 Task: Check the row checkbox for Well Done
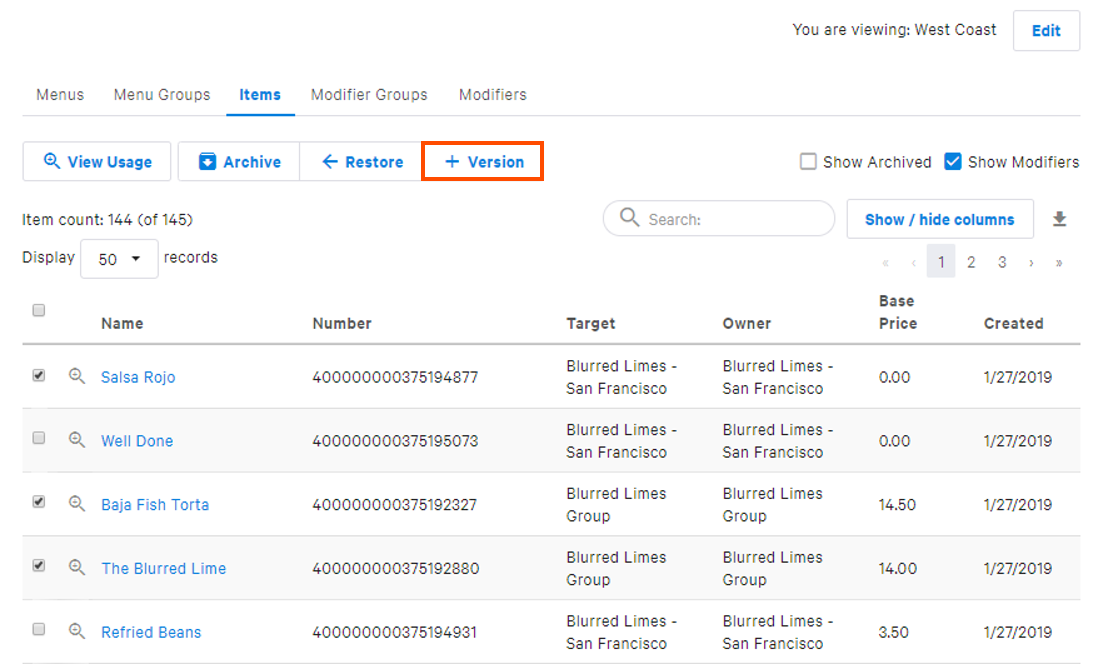[38, 440]
